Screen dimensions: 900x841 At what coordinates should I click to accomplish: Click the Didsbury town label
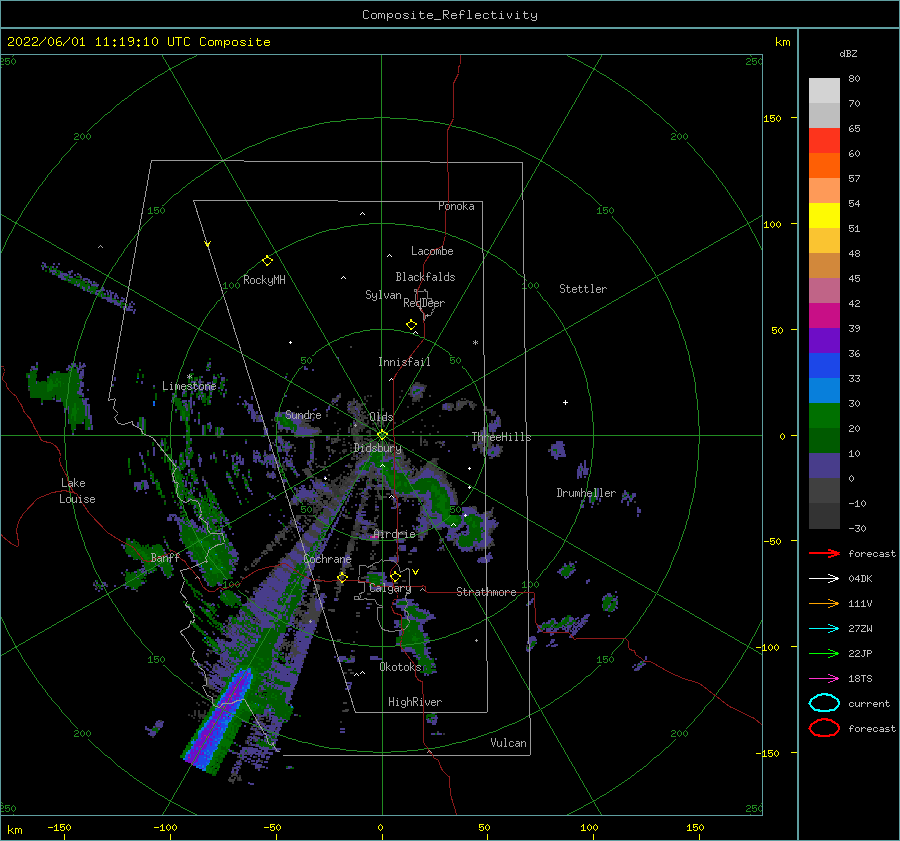click(378, 448)
